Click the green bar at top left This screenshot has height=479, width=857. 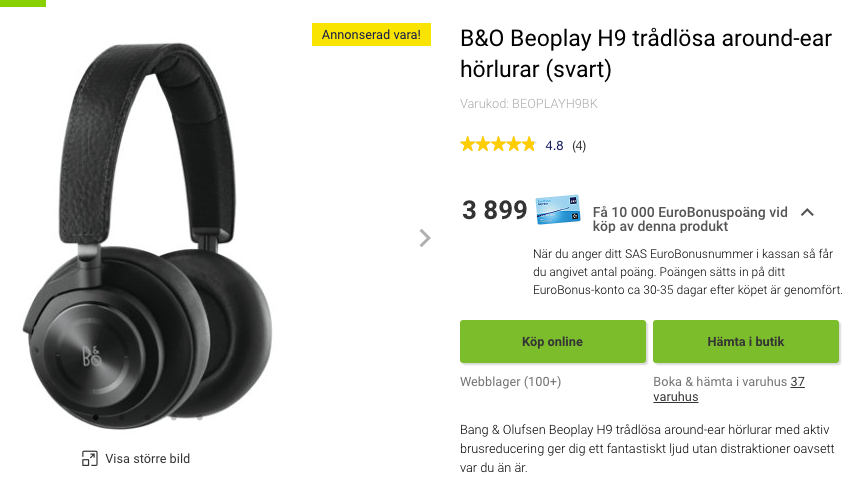click(22, 3)
